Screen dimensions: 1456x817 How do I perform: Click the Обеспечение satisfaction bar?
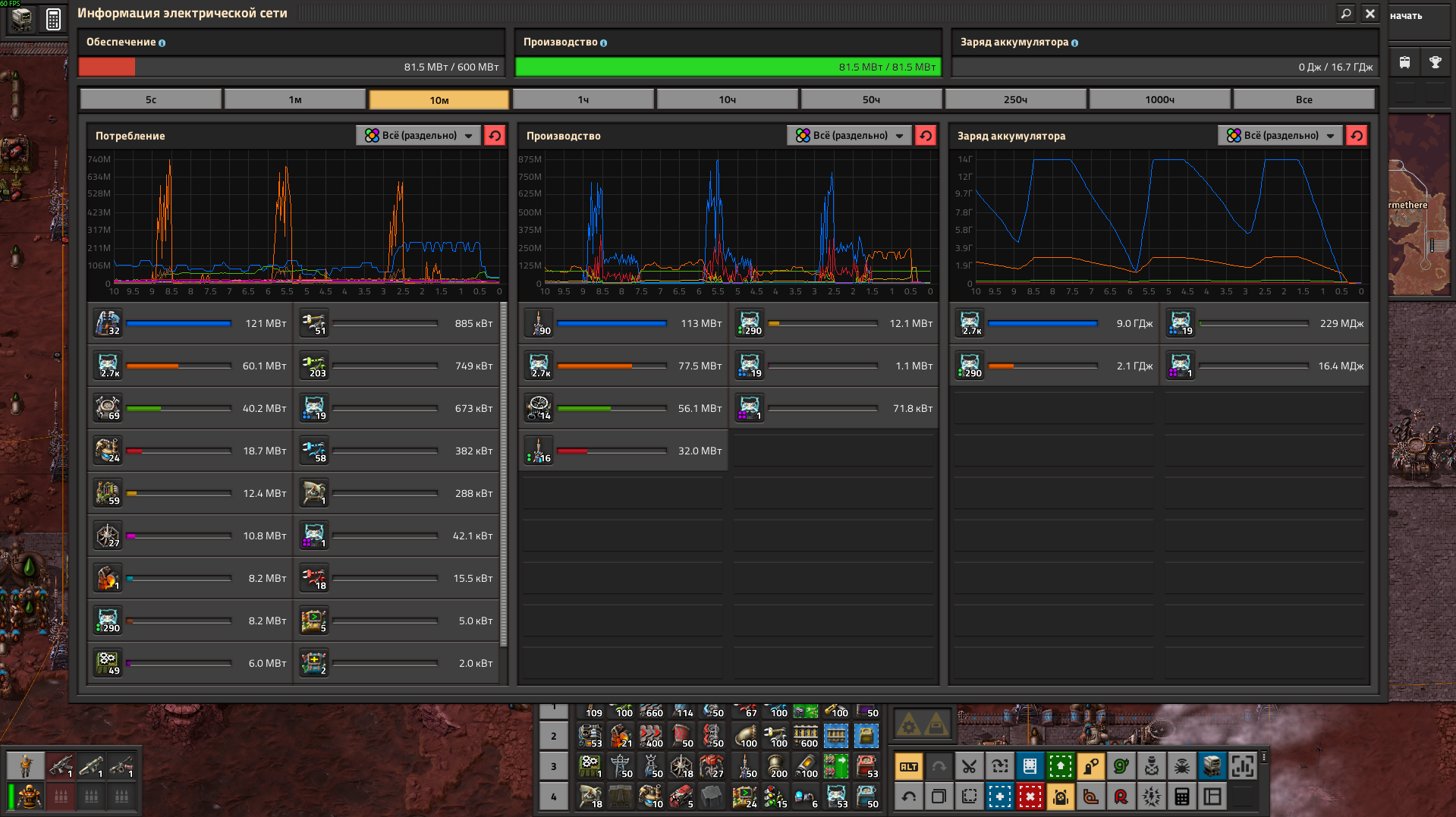[291, 67]
